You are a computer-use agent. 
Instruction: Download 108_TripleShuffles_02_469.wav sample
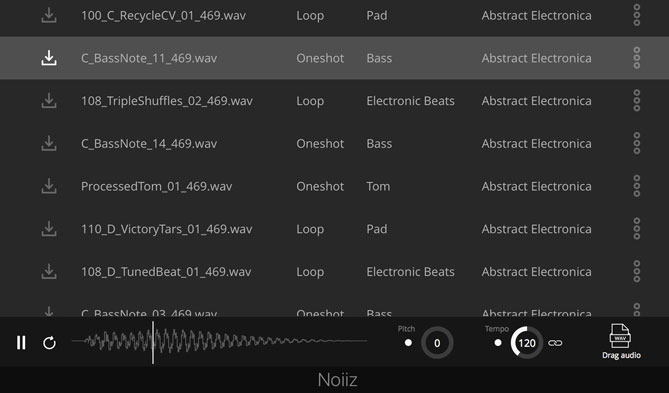point(49,101)
